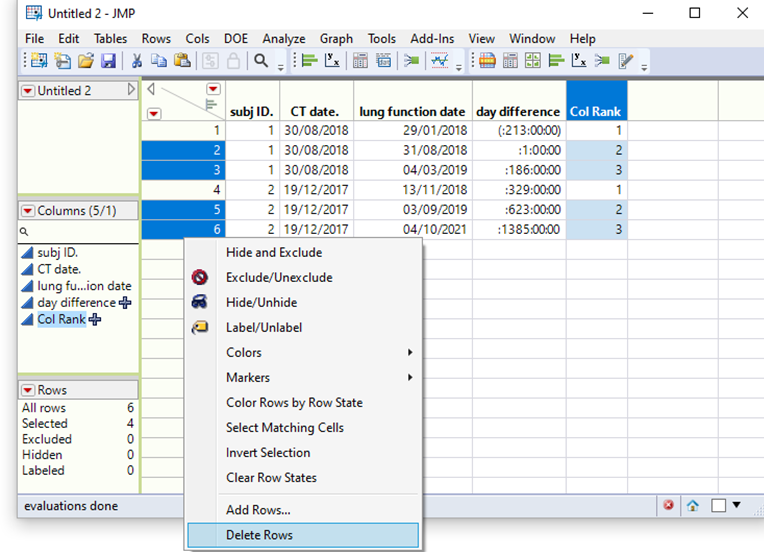Image resolution: width=764 pixels, height=552 pixels.
Task: Click the formula plus icon beside Col Rank
Action: coord(95,320)
